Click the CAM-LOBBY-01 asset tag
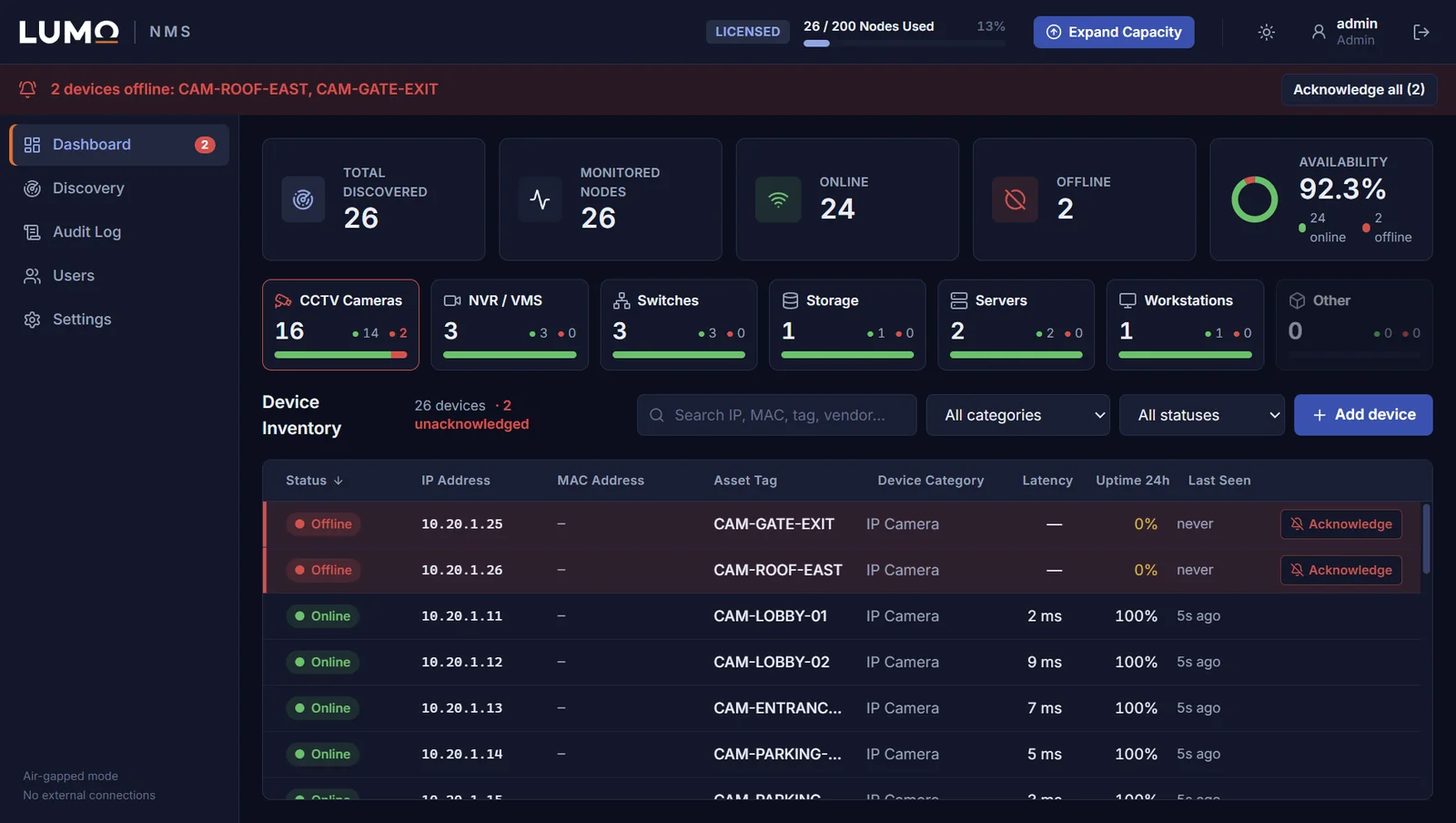Image resolution: width=1456 pixels, height=823 pixels. (x=771, y=616)
